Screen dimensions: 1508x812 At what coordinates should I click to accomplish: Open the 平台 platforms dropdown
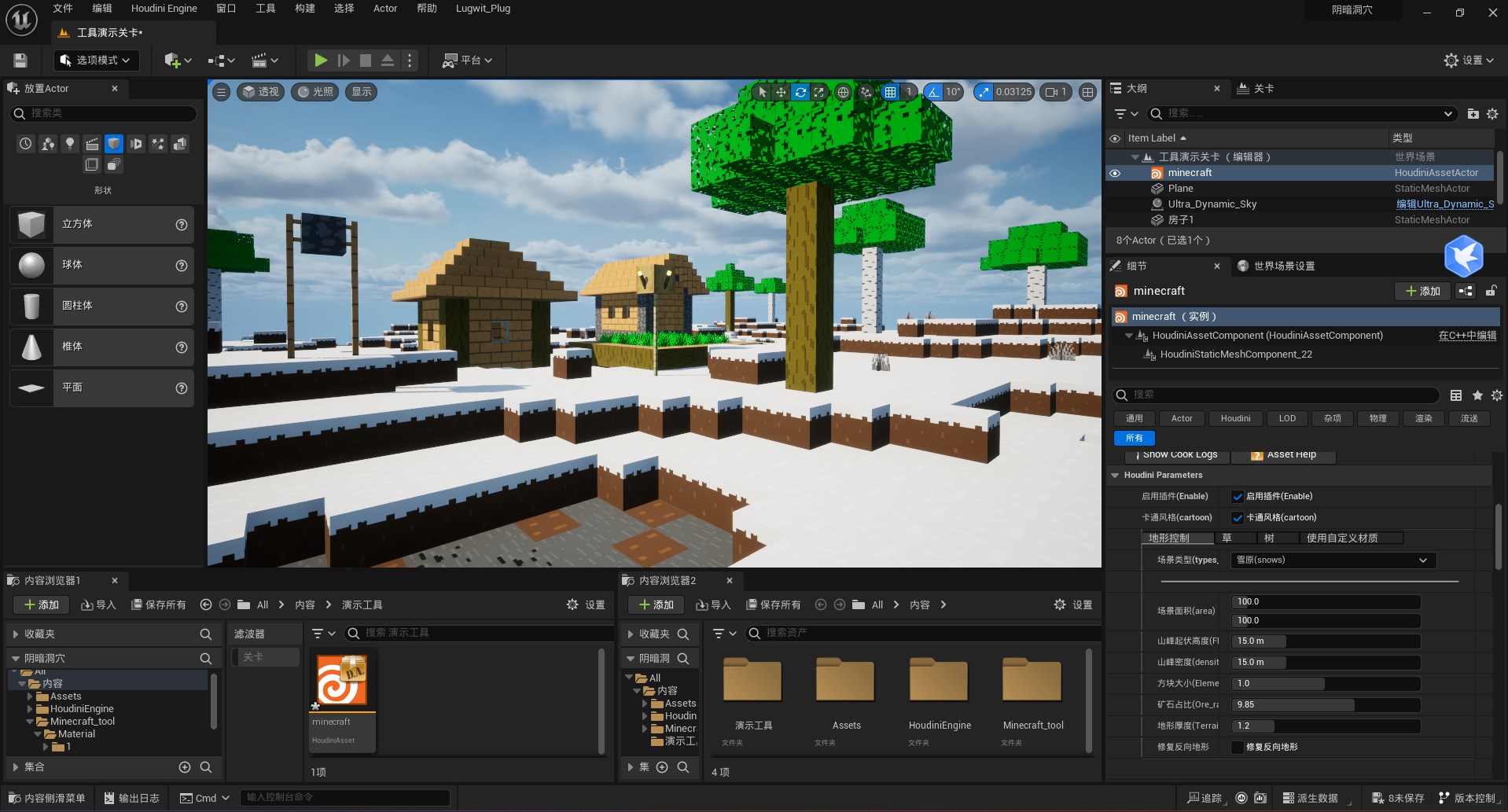[x=467, y=61]
